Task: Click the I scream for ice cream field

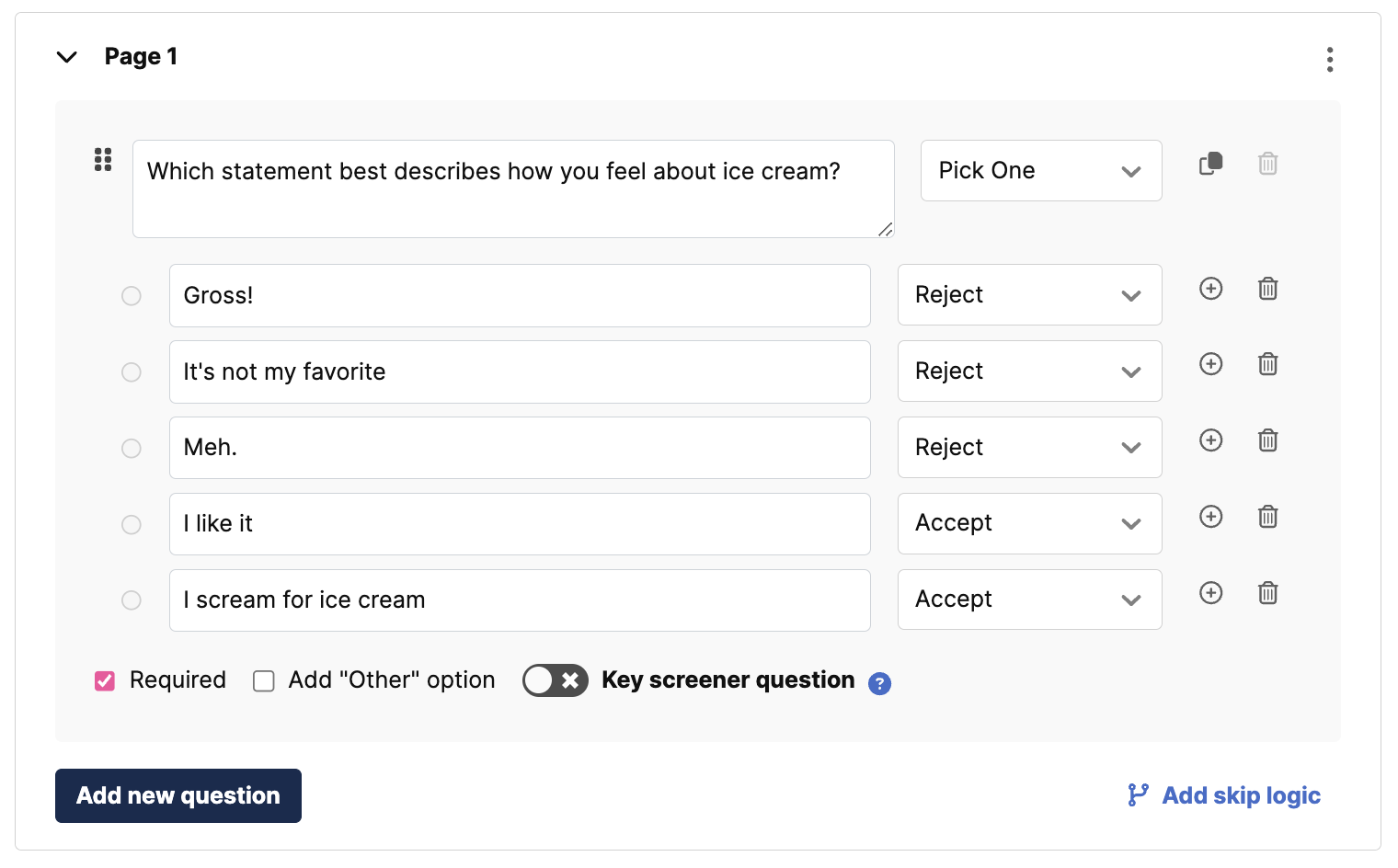Action: (520, 600)
